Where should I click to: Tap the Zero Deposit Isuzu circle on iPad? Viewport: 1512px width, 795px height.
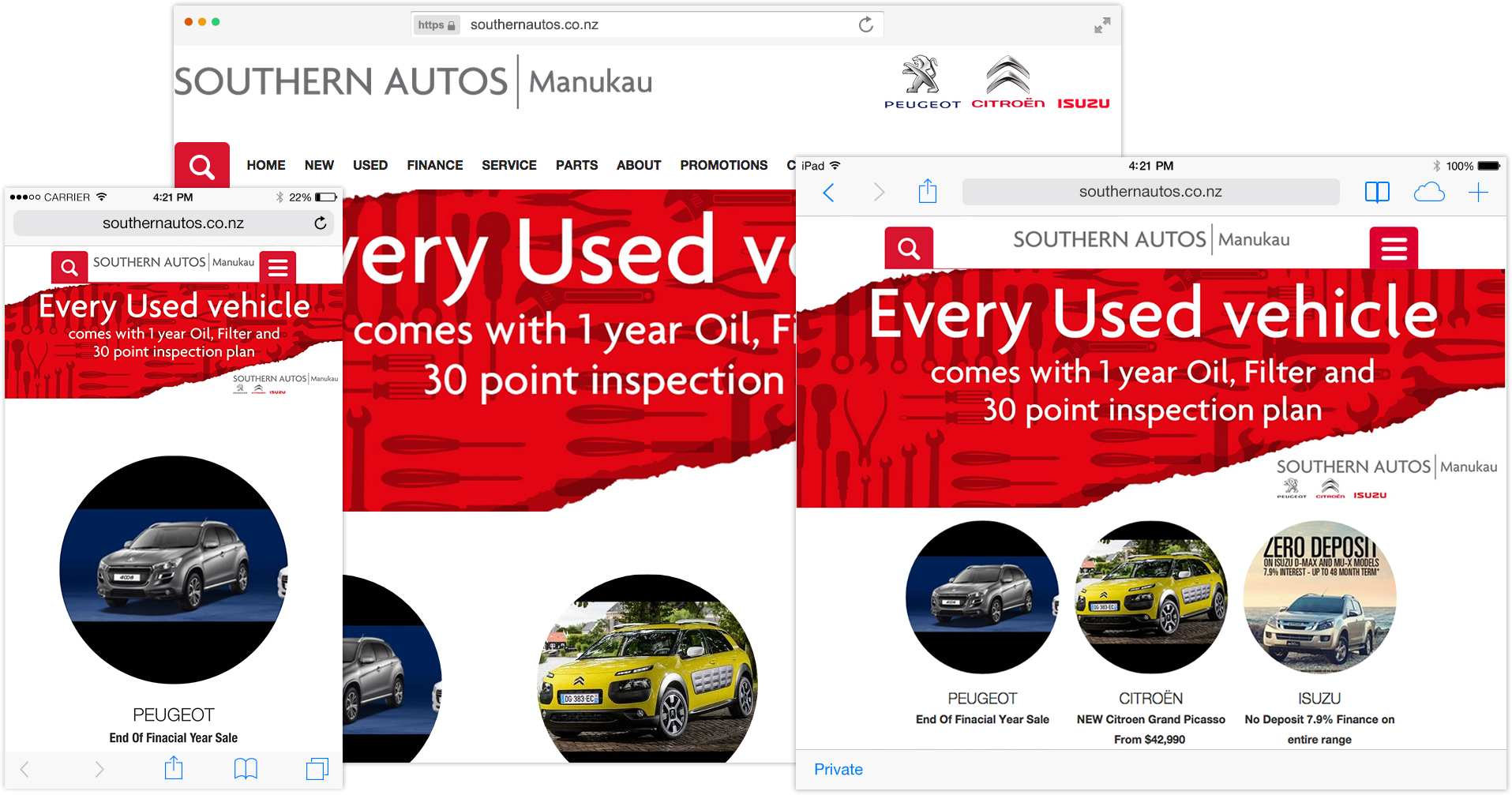click(x=1319, y=598)
